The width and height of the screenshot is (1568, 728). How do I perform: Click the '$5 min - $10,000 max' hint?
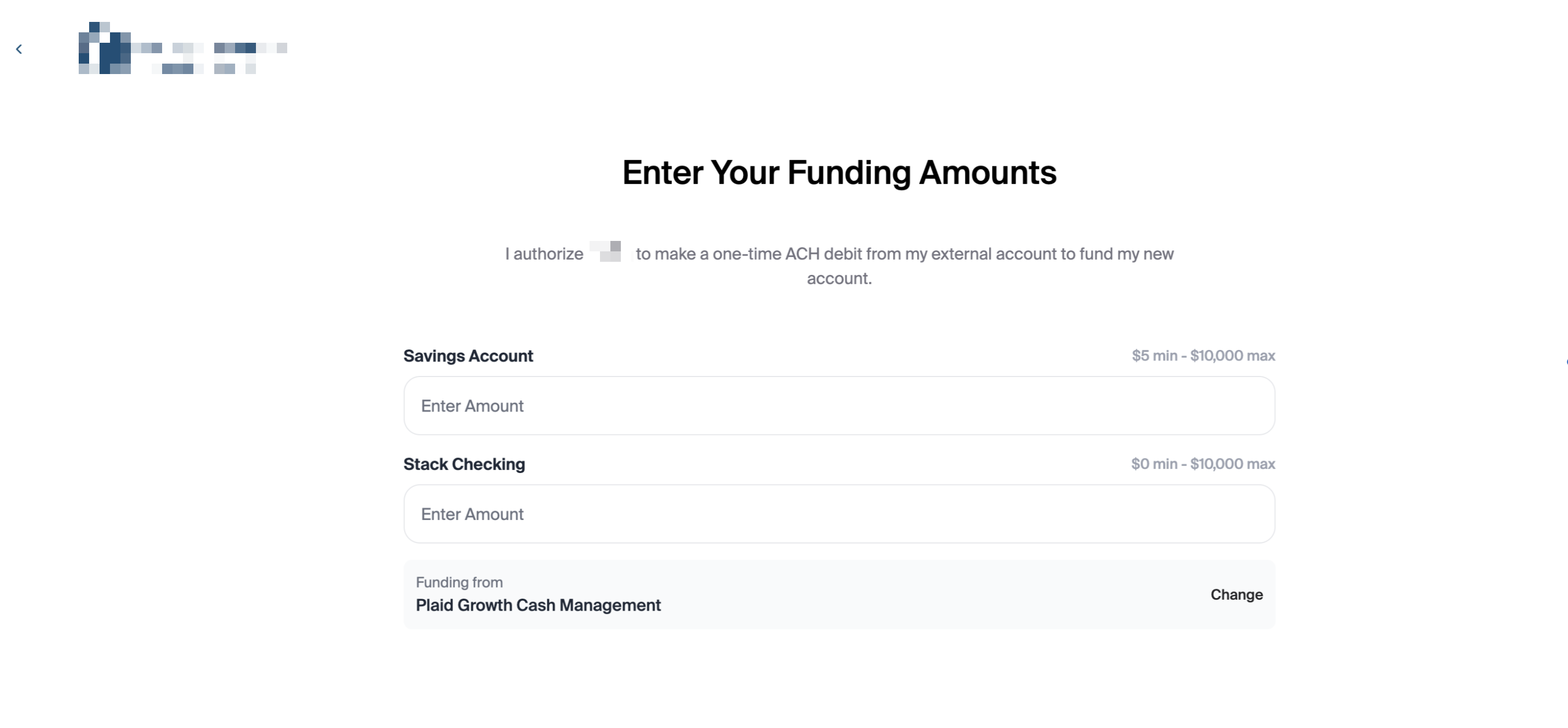[1203, 356]
